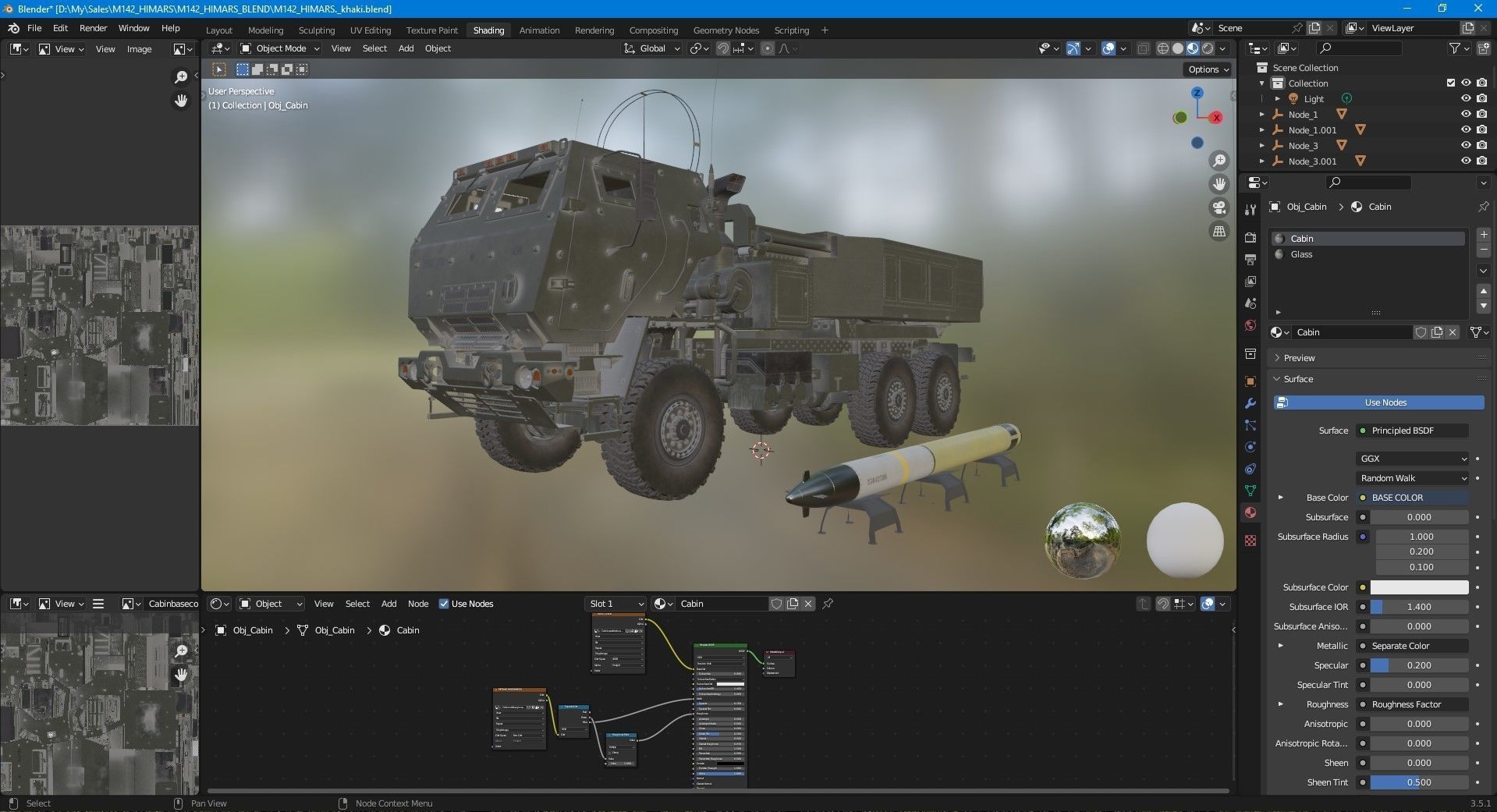Screen dimensions: 1497x812
Task: Expand Node_1.001 in outliner
Action: [1262, 130]
